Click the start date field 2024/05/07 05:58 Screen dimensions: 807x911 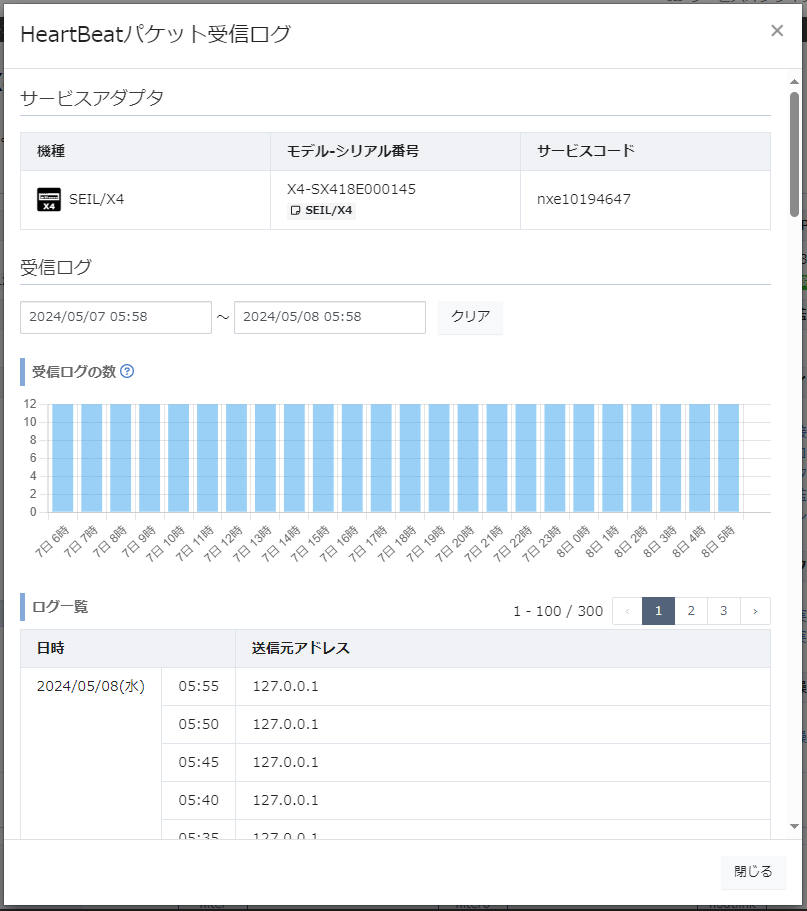(x=116, y=317)
